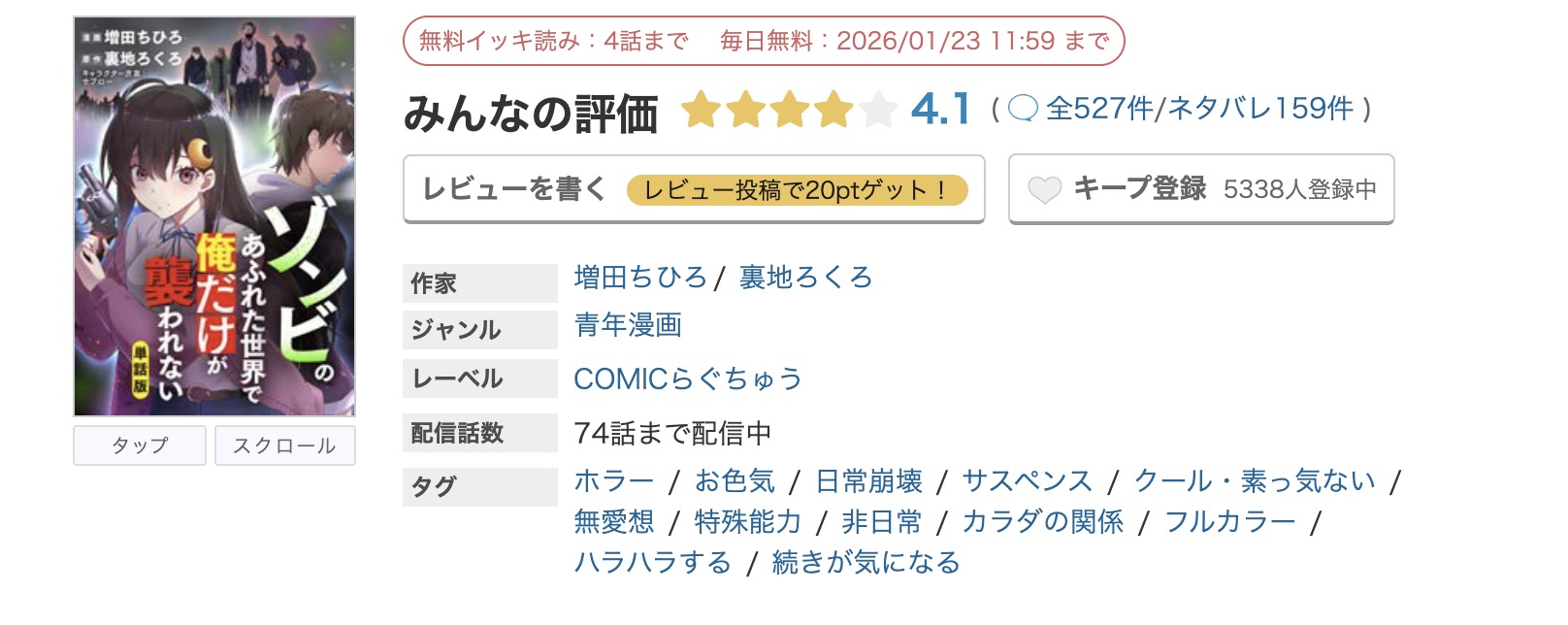Switch to スクロール reading mode
The width and height of the screenshot is (1568, 625).
(x=285, y=445)
